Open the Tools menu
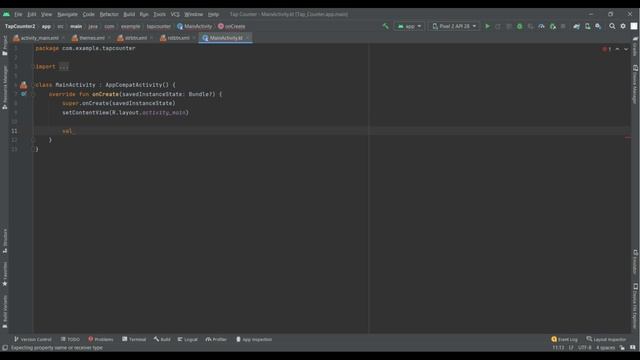This screenshot has height=360, width=640. tap(160, 14)
